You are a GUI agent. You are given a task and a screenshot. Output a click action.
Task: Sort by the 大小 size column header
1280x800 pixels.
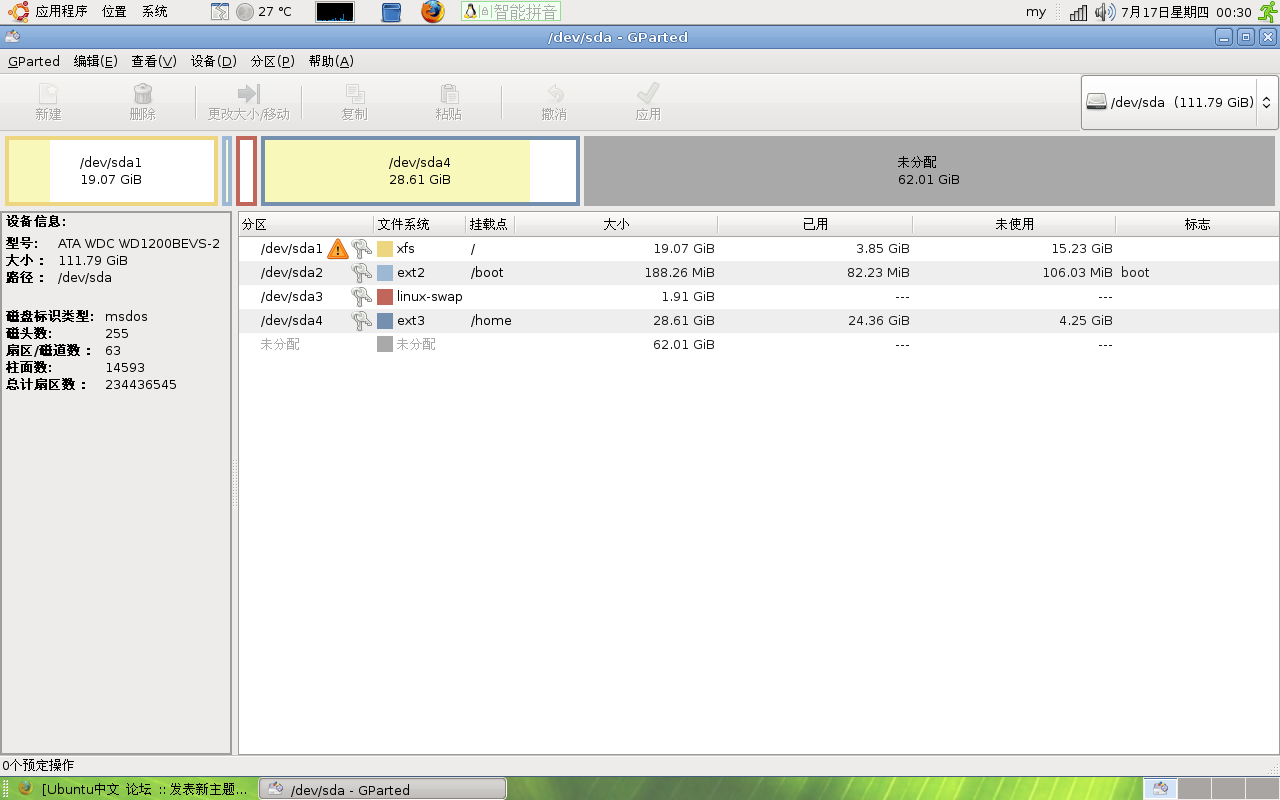point(616,224)
